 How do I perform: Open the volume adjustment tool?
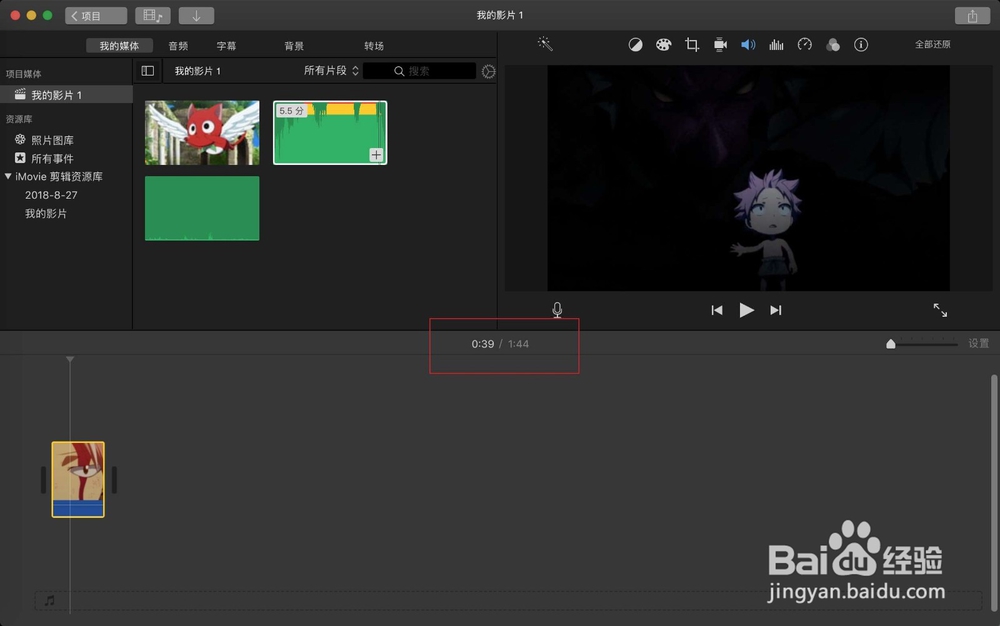pos(748,45)
